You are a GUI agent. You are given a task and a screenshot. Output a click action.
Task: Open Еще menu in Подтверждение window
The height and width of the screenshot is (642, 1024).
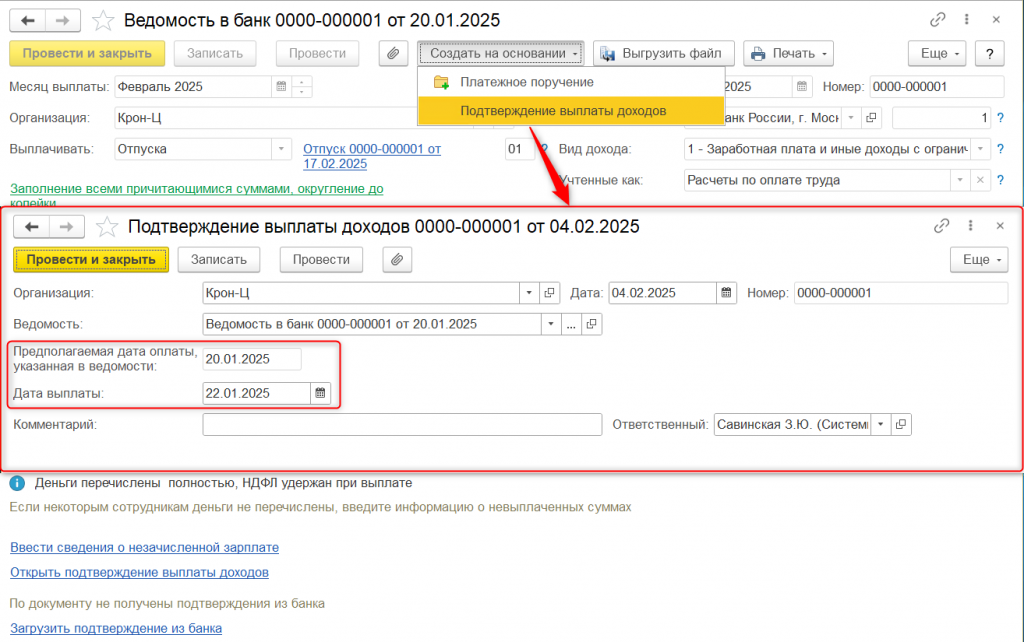pyautogui.click(x=979, y=259)
